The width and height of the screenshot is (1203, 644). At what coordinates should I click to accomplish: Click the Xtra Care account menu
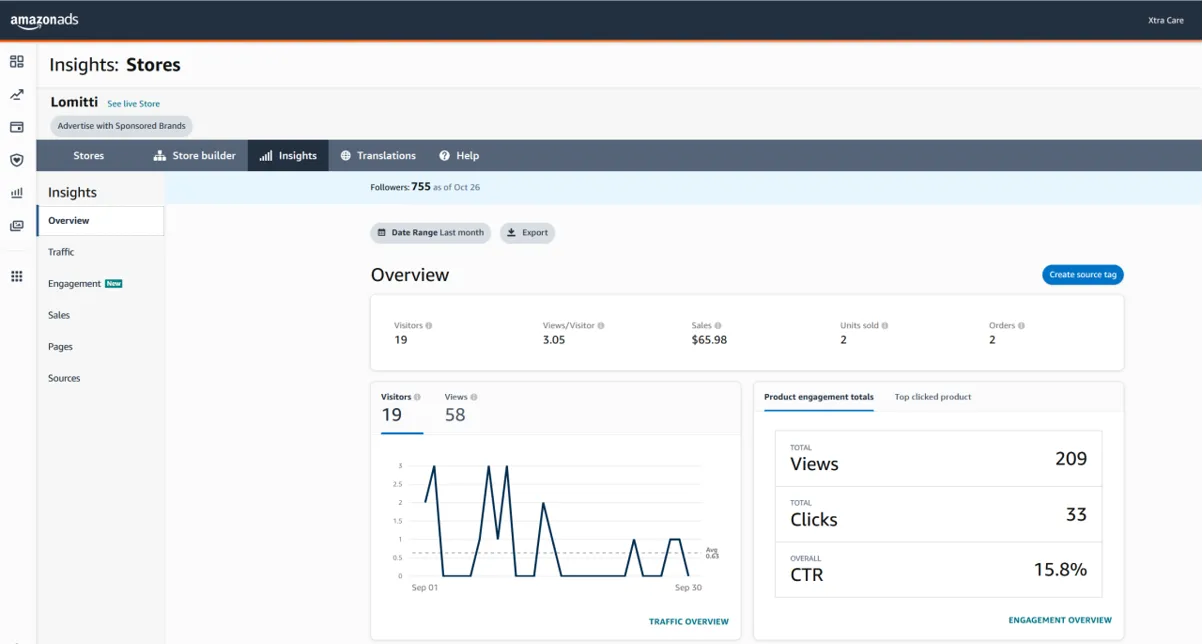click(1165, 20)
